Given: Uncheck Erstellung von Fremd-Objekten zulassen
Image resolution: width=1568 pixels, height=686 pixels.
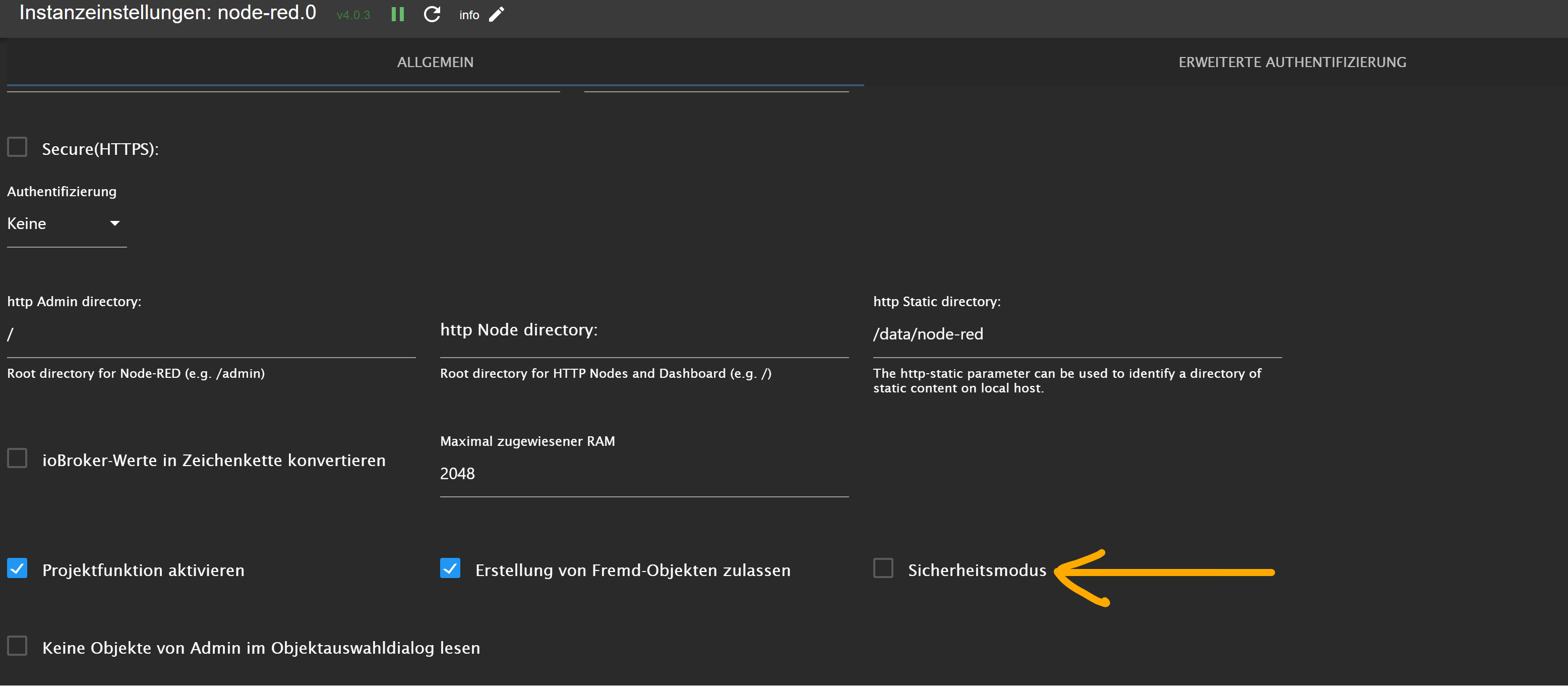Looking at the screenshot, I should tap(450, 568).
